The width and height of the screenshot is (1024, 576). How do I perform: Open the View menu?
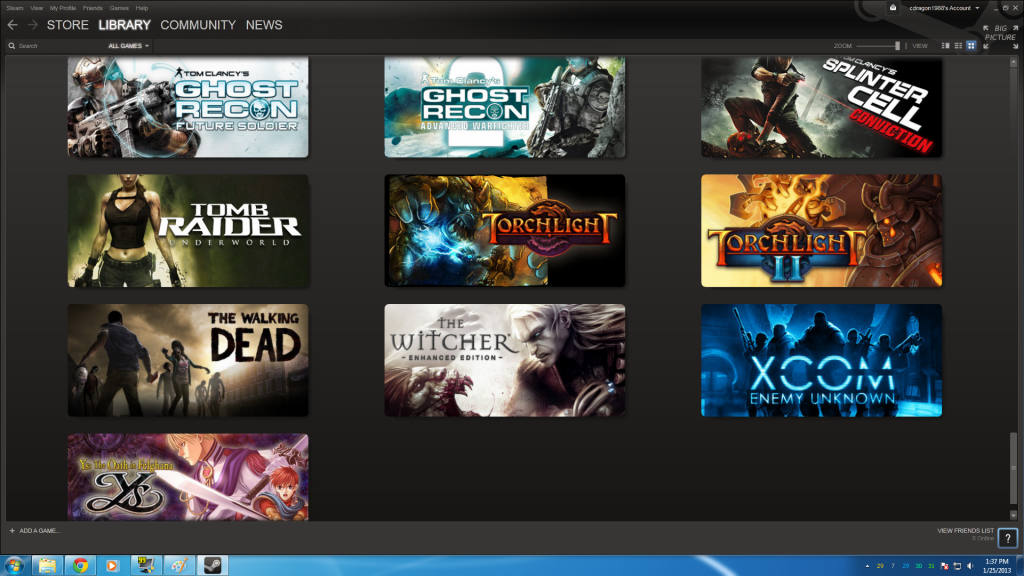37,8
